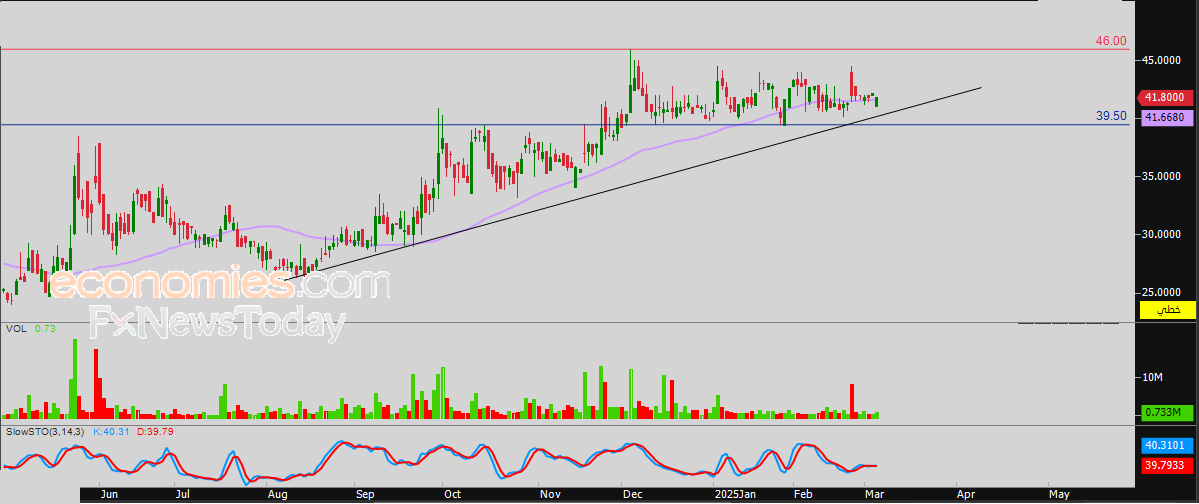
Task: Click the Sep label on time axis
Action: (x=366, y=495)
